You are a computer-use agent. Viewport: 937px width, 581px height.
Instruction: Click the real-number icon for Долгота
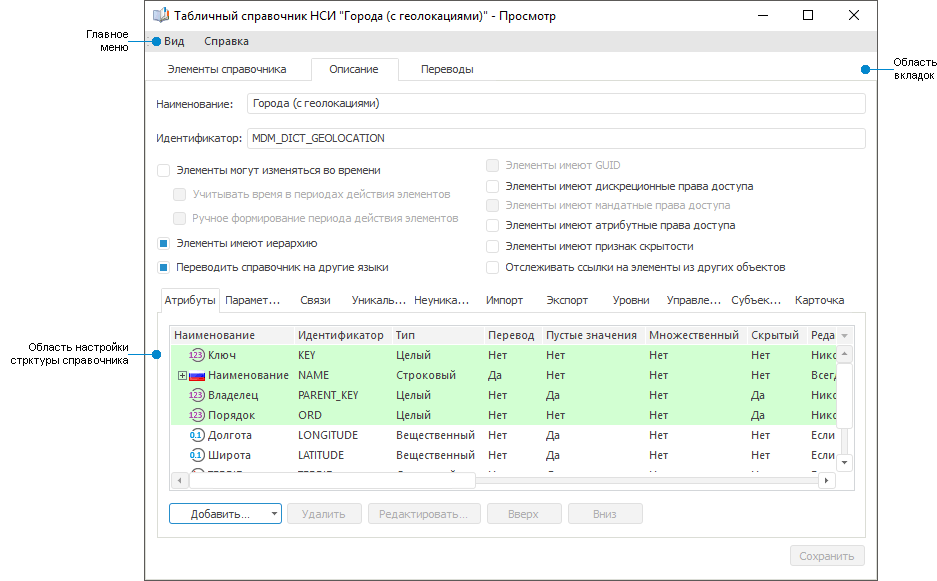(196, 435)
